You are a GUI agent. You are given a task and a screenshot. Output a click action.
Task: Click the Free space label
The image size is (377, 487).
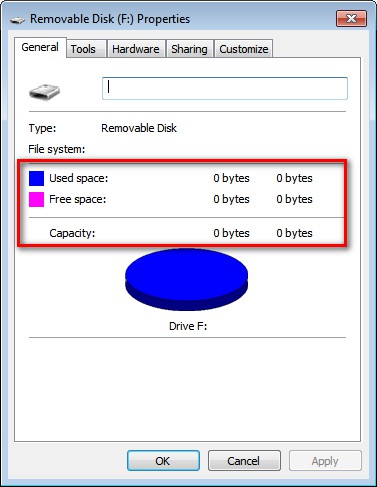[78, 199]
